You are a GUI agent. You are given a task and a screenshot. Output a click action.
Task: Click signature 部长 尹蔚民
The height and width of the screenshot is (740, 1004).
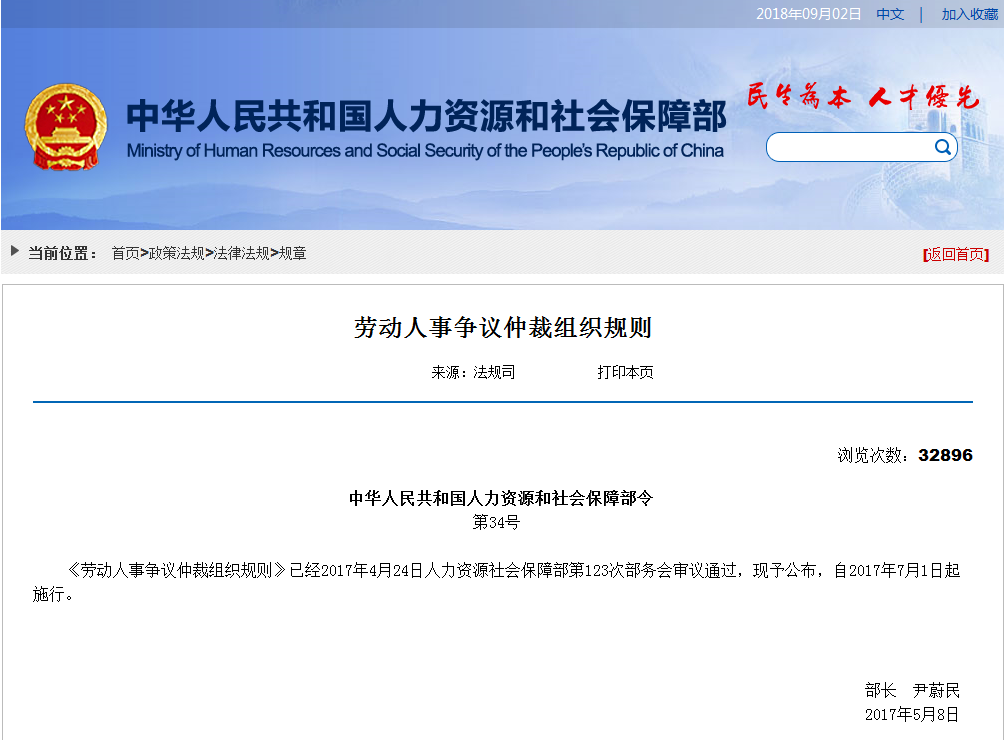pyautogui.click(x=912, y=690)
